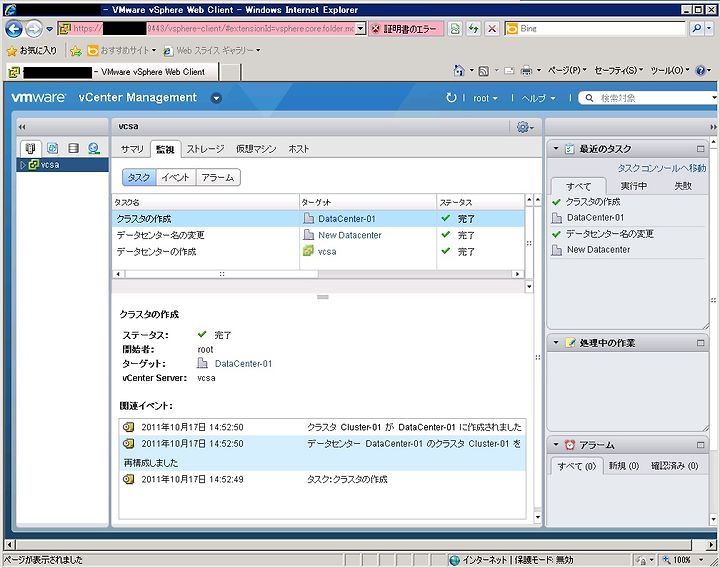Open the ヘルプ dropdown menu
The image size is (720, 568).
538,98
